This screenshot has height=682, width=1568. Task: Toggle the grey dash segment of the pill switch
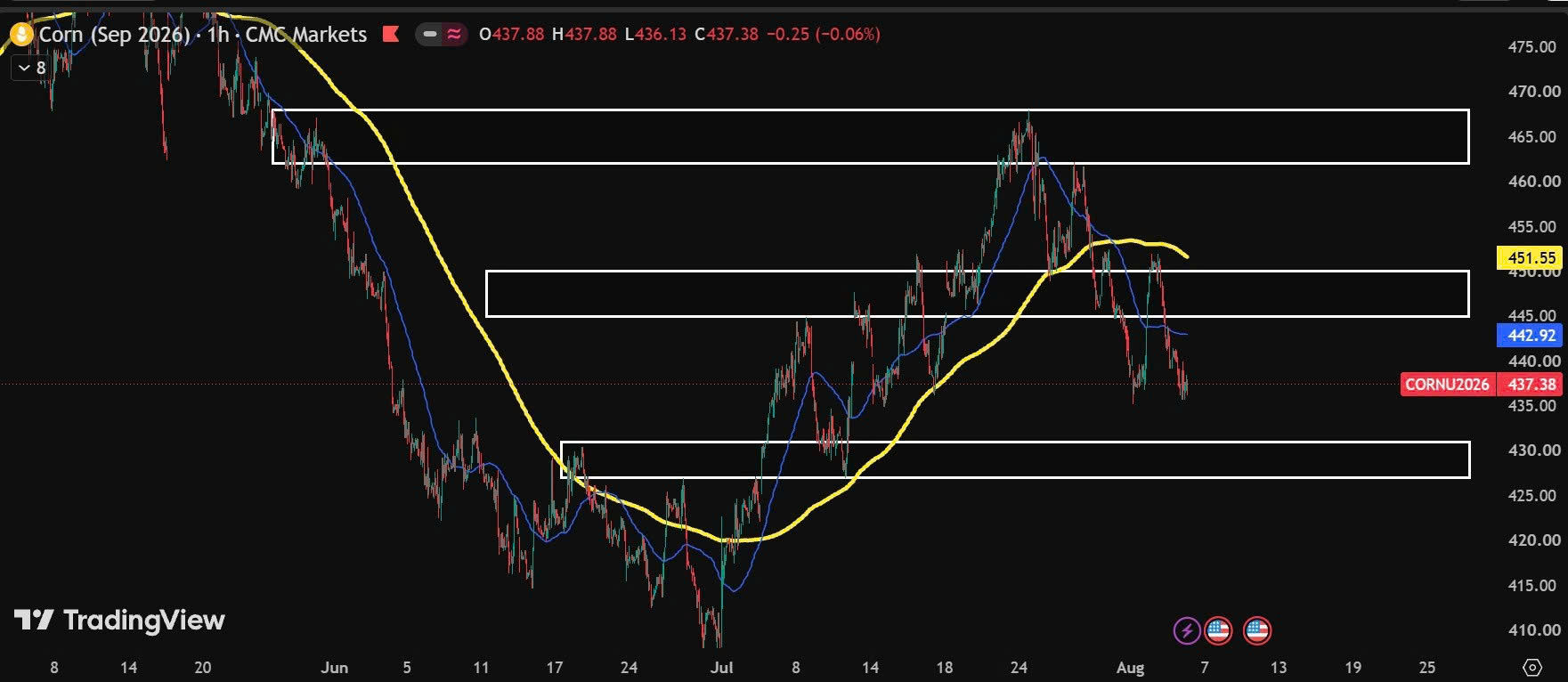click(x=430, y=35)
